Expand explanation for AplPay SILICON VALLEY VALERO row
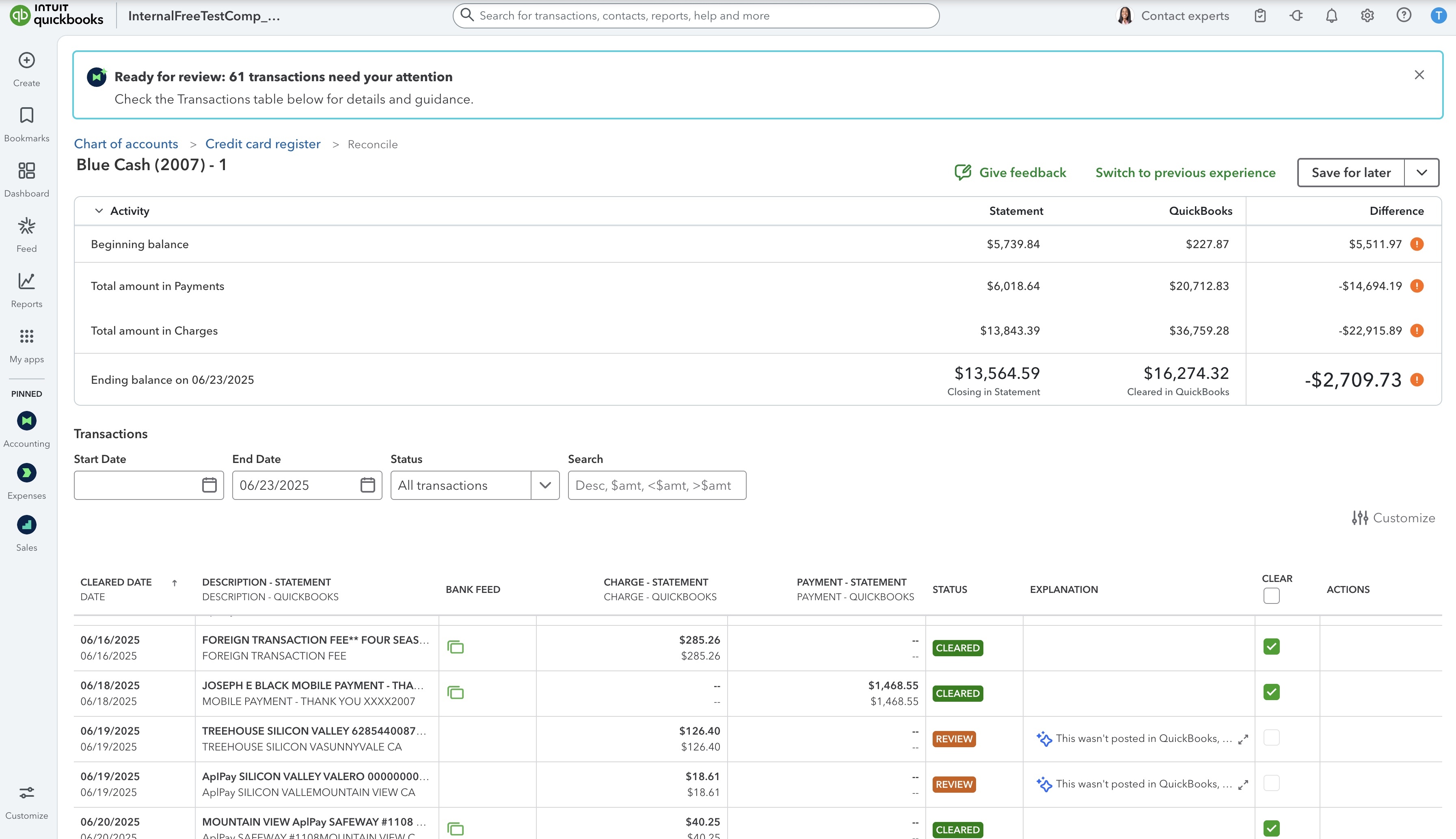The height and width of the screenshot is (839, 1456). coord(1244,784)
